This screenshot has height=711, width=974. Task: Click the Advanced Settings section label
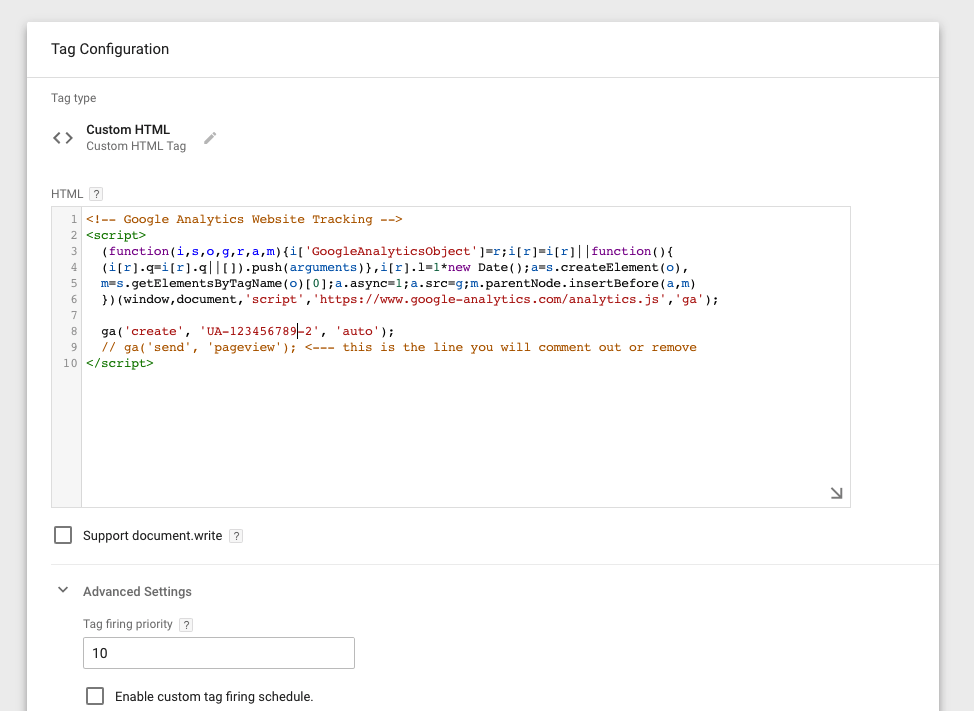pyautogui.click(x=137, y=592)
